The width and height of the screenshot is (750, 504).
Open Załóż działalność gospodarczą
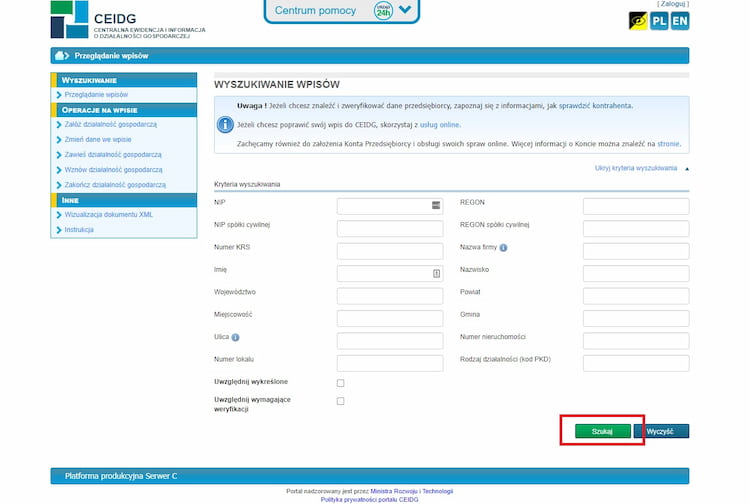[x=110, y=124]
